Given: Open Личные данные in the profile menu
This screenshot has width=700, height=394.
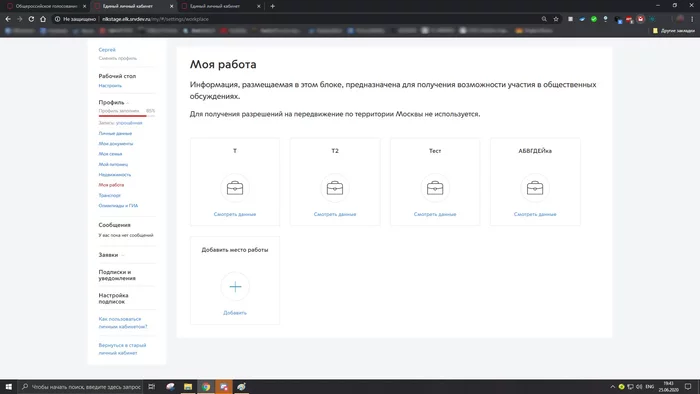Looking at the screenshot, I should point(115,133).
